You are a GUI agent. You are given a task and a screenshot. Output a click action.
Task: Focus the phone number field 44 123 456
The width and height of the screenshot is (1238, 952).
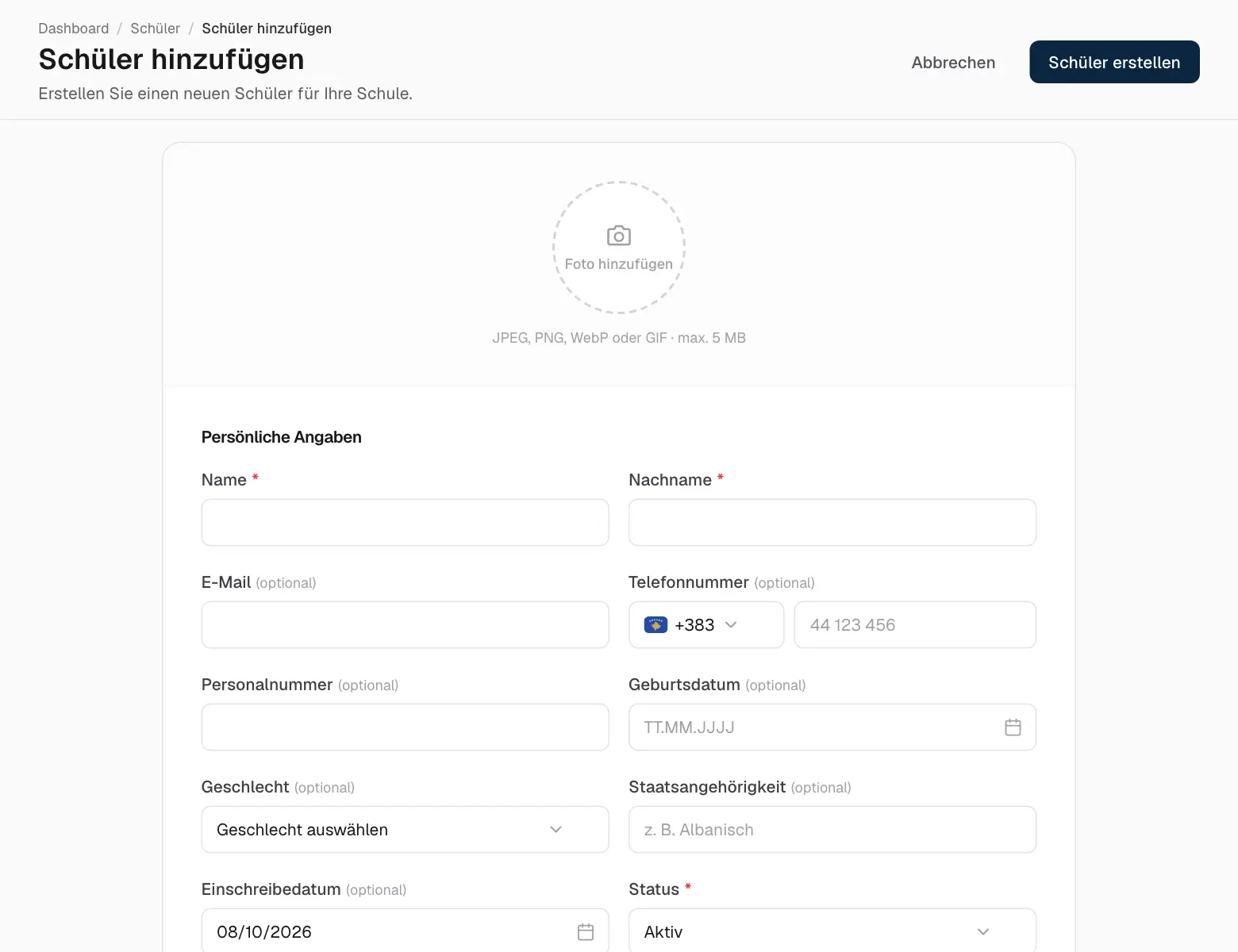click(x=915, y=624)
